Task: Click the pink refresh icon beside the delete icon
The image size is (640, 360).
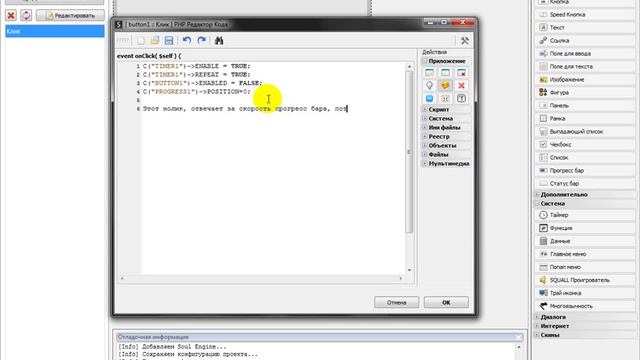Action: [x=26, y=16]
